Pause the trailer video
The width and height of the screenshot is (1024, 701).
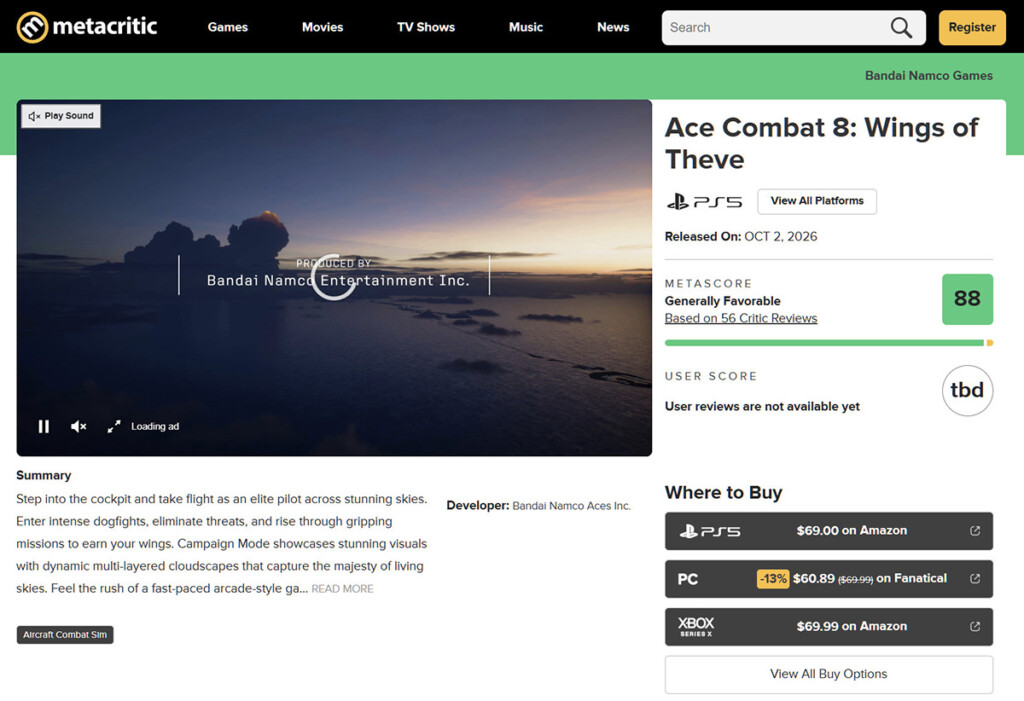tap(44, 427)
